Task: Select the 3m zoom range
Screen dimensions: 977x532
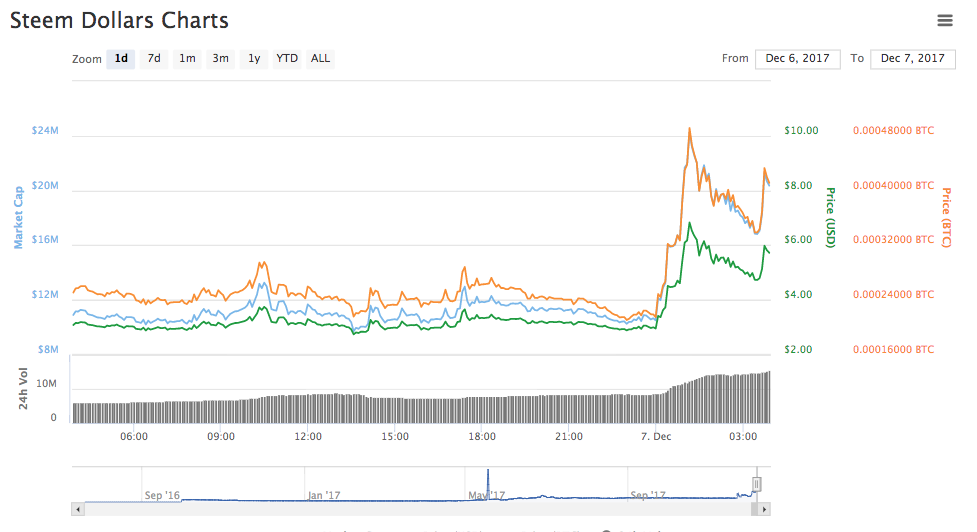Action: tap(220, 59)
